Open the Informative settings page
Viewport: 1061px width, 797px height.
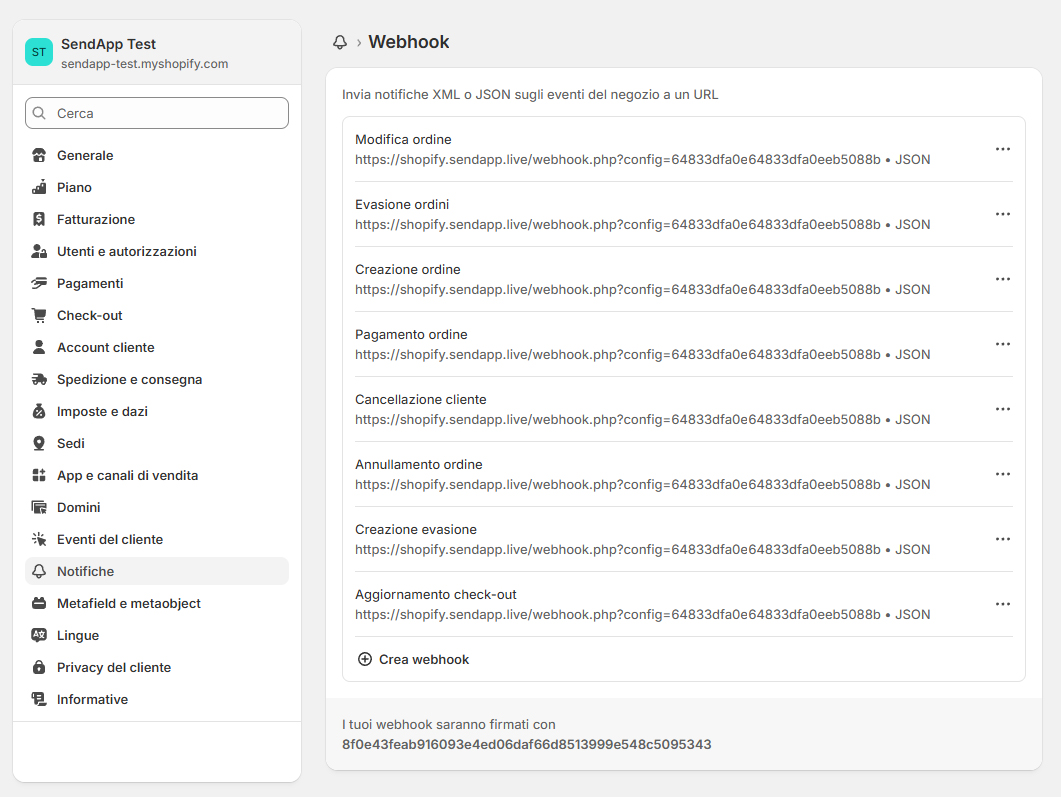pyautogui.click(x=157, y=700)
